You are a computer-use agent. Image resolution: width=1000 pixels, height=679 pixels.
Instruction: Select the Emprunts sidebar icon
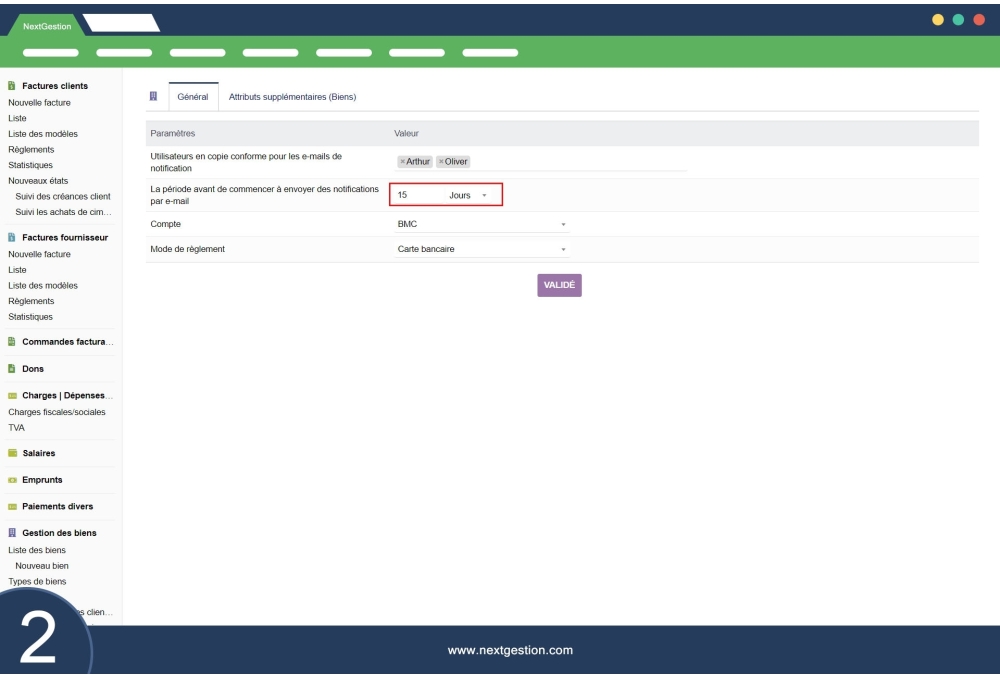pos(14,481)
